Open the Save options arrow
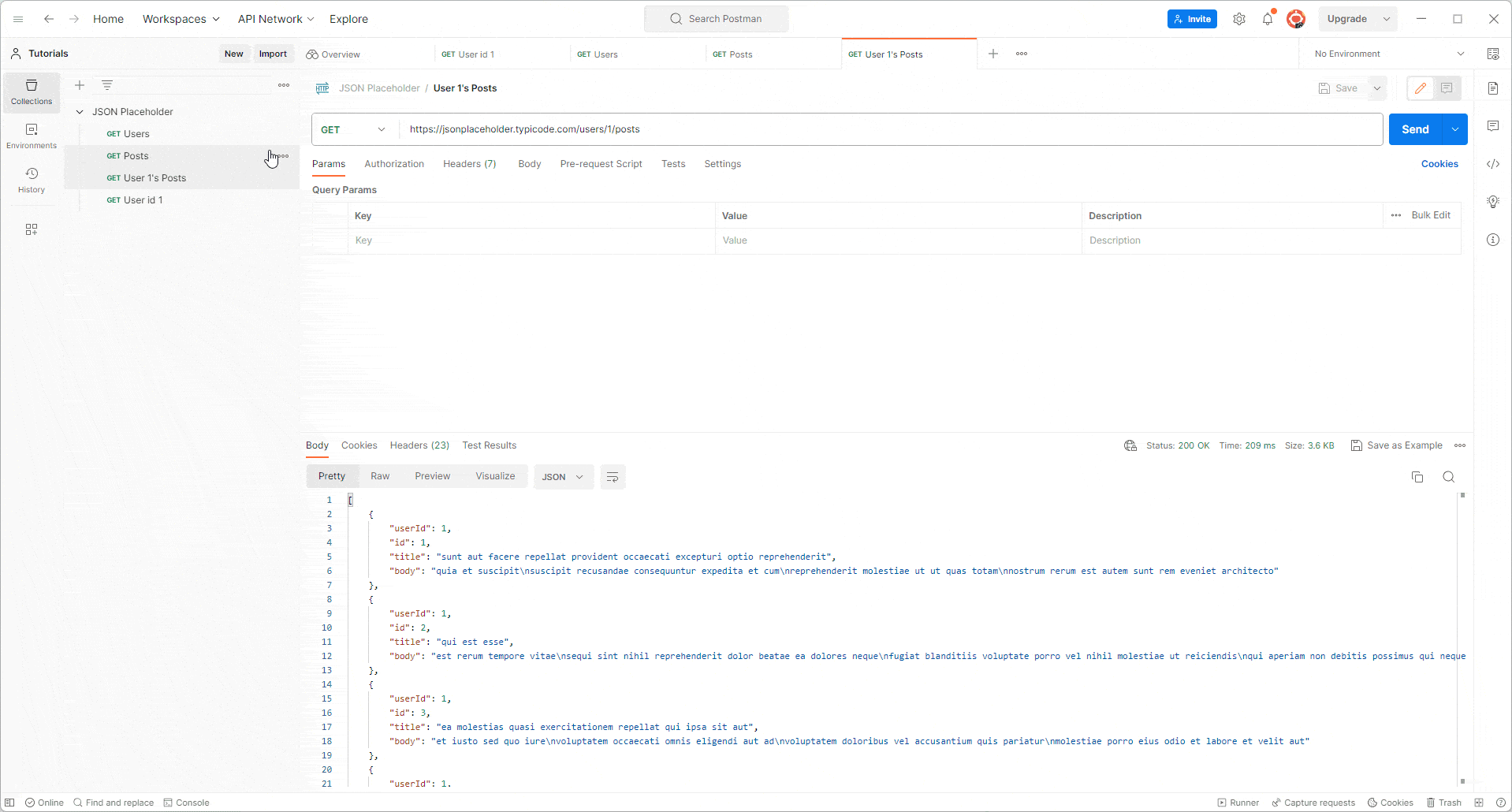The image size is (1512, 812). click(1377, 88)
